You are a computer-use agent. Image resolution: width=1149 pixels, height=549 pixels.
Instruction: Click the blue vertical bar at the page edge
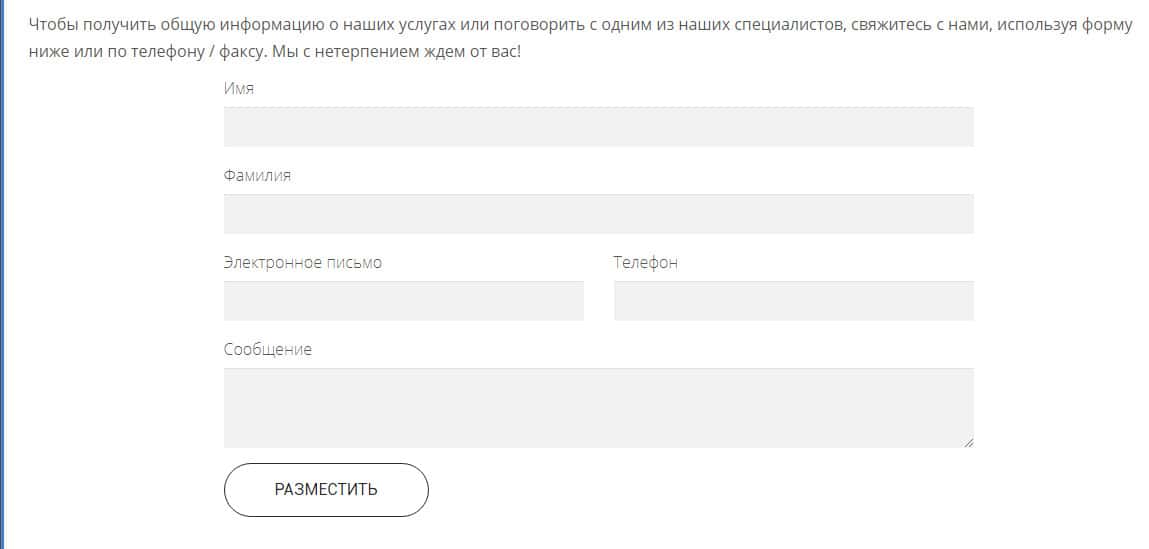point(2,274)
